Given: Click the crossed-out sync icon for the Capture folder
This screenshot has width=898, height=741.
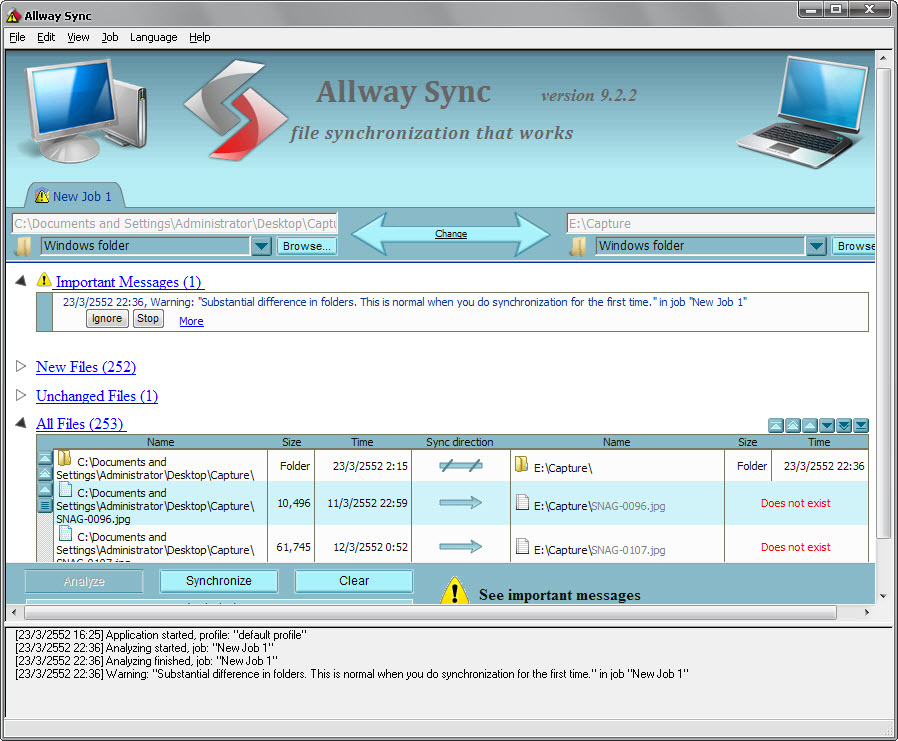Looking at the screenshot, I should (x=460, y=465).
